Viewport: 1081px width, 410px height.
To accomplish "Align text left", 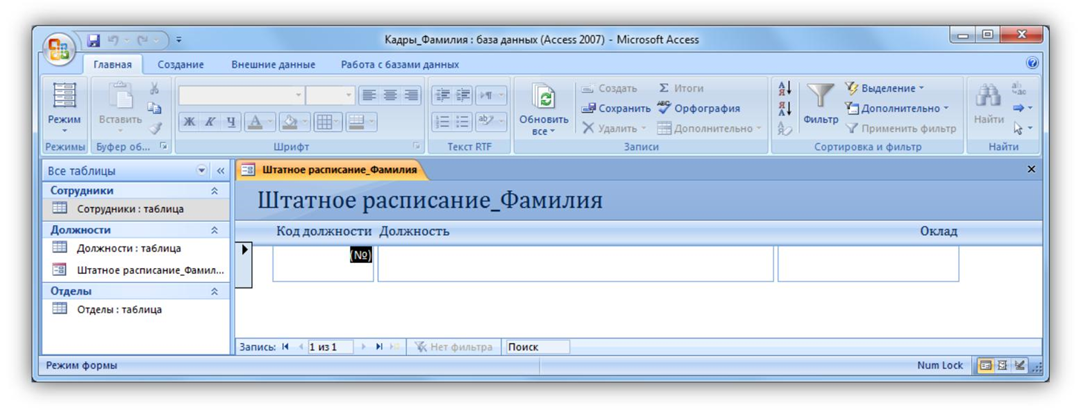I will [369, 95].
